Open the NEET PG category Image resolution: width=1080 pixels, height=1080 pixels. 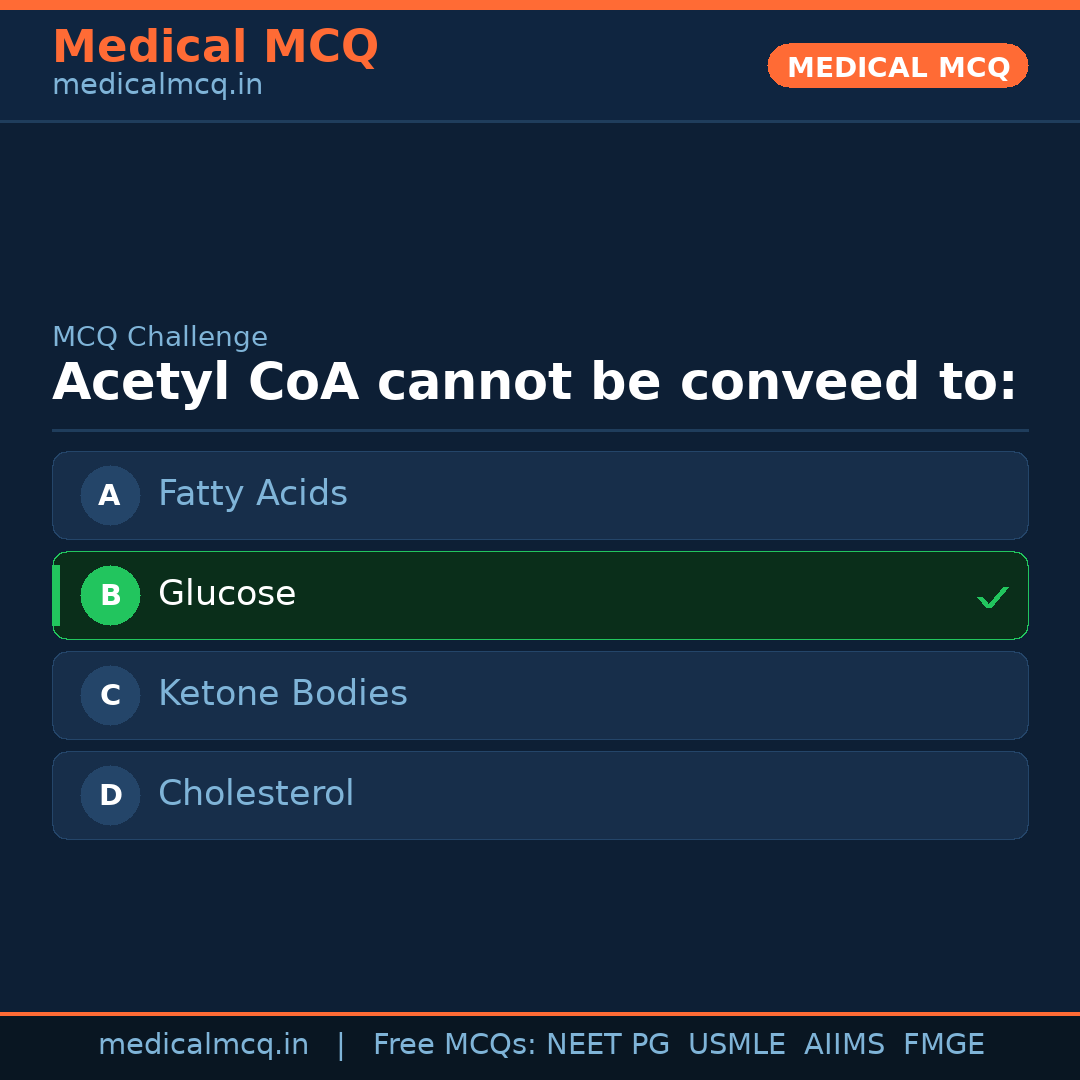tap(607, 1043)
